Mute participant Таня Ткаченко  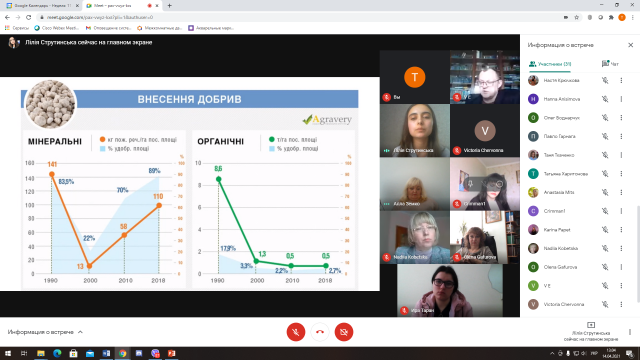(605, 155)
